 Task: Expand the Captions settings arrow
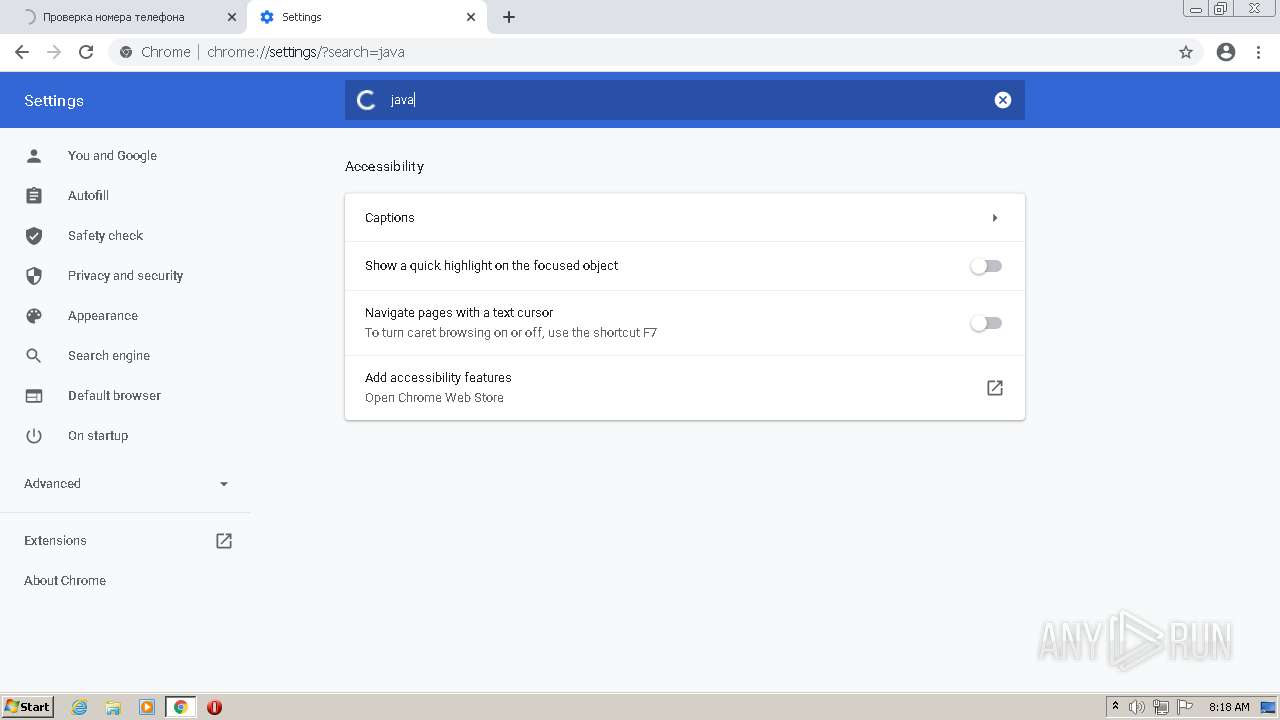point(995,218)
